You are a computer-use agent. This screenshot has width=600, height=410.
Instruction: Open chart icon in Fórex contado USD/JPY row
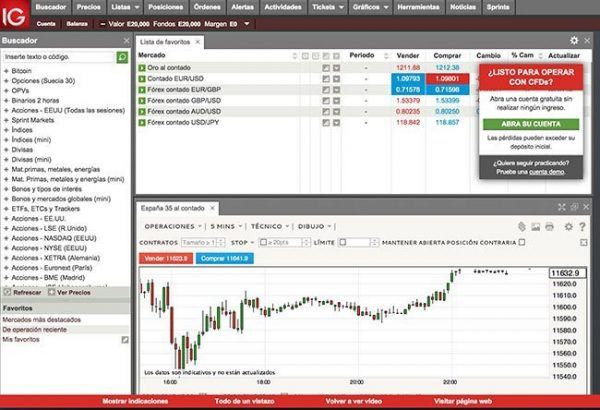coord(326,123)
